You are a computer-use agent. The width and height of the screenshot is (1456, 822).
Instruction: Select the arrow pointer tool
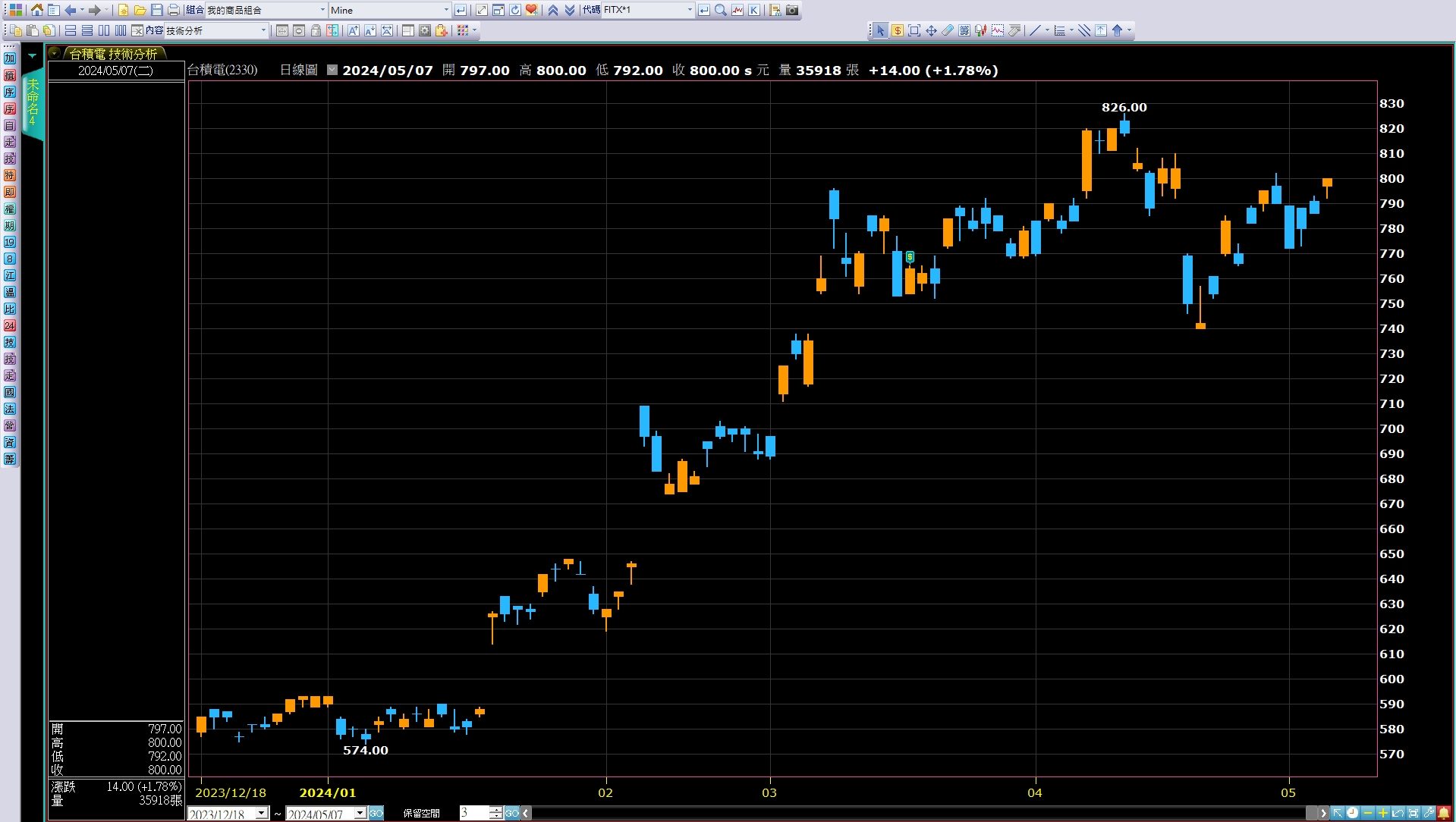pos(880,30)
